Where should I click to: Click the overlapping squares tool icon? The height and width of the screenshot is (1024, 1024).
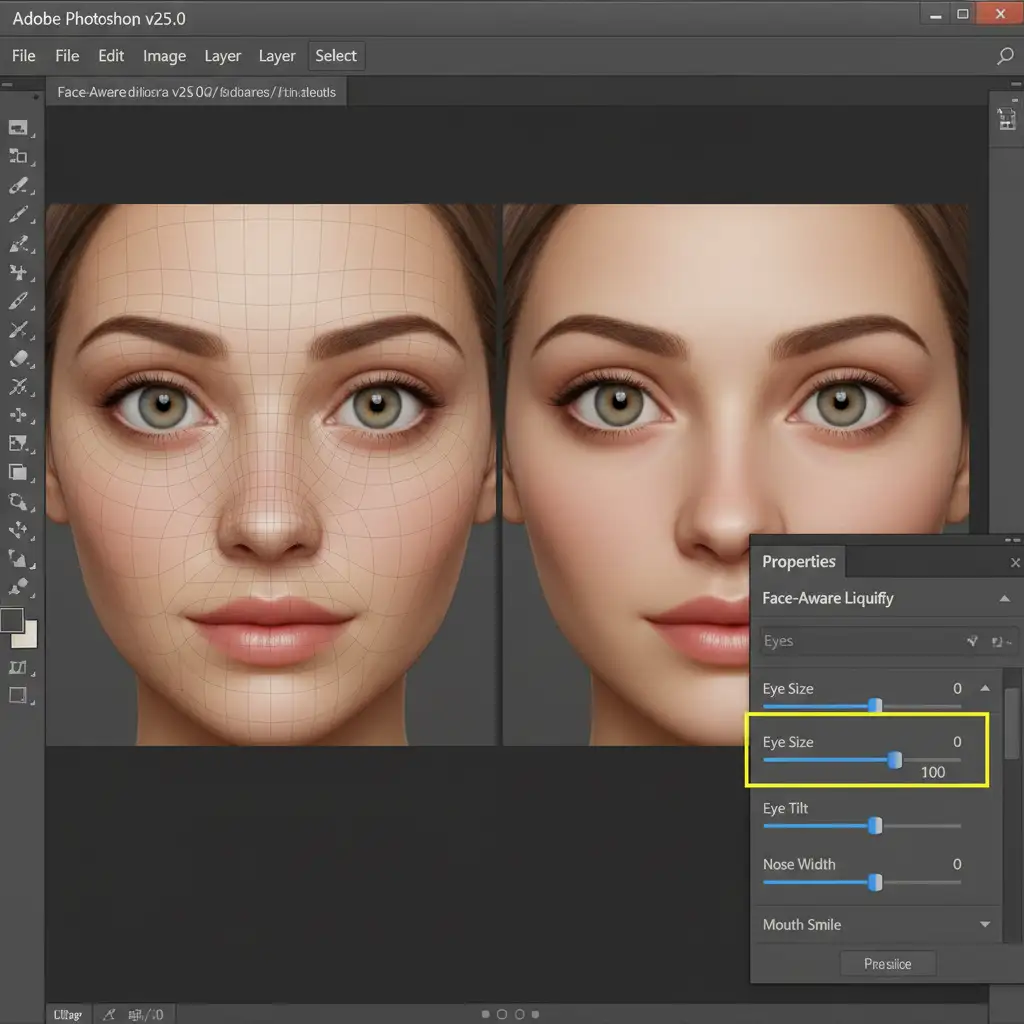[19, 473]
